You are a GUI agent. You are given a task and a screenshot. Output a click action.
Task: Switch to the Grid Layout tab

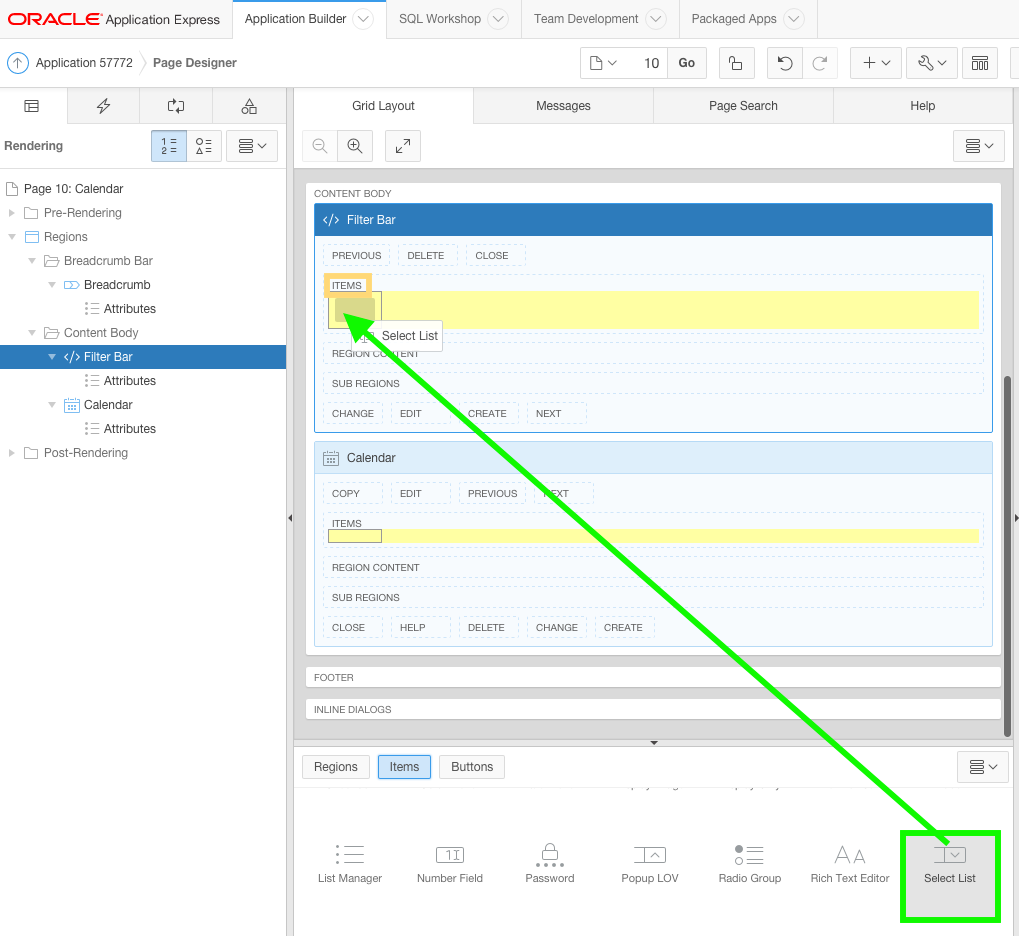[383, 106]
